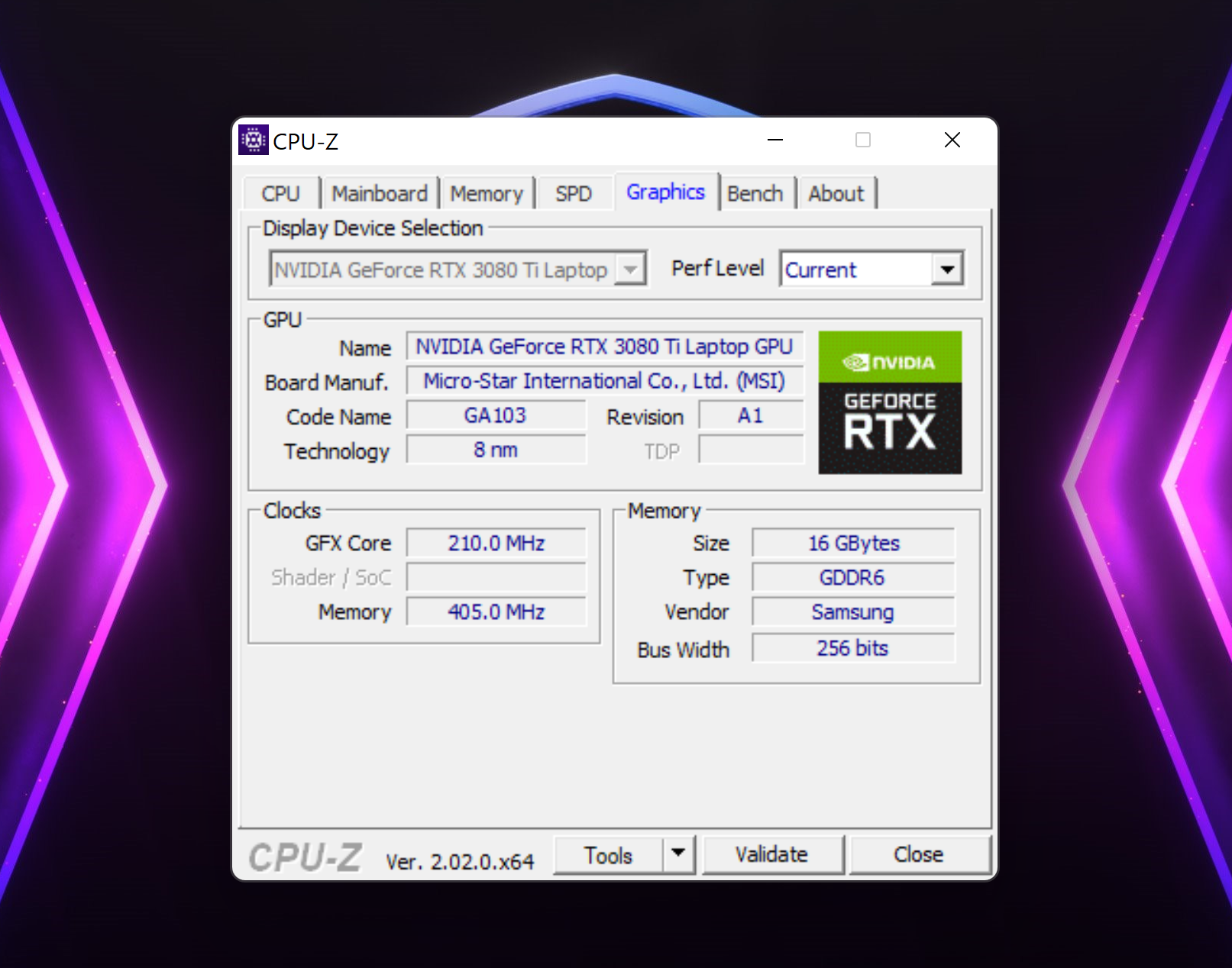Minimize the CPU-Z window
The image size is (1232, 968).
click(x=775, y=140)
